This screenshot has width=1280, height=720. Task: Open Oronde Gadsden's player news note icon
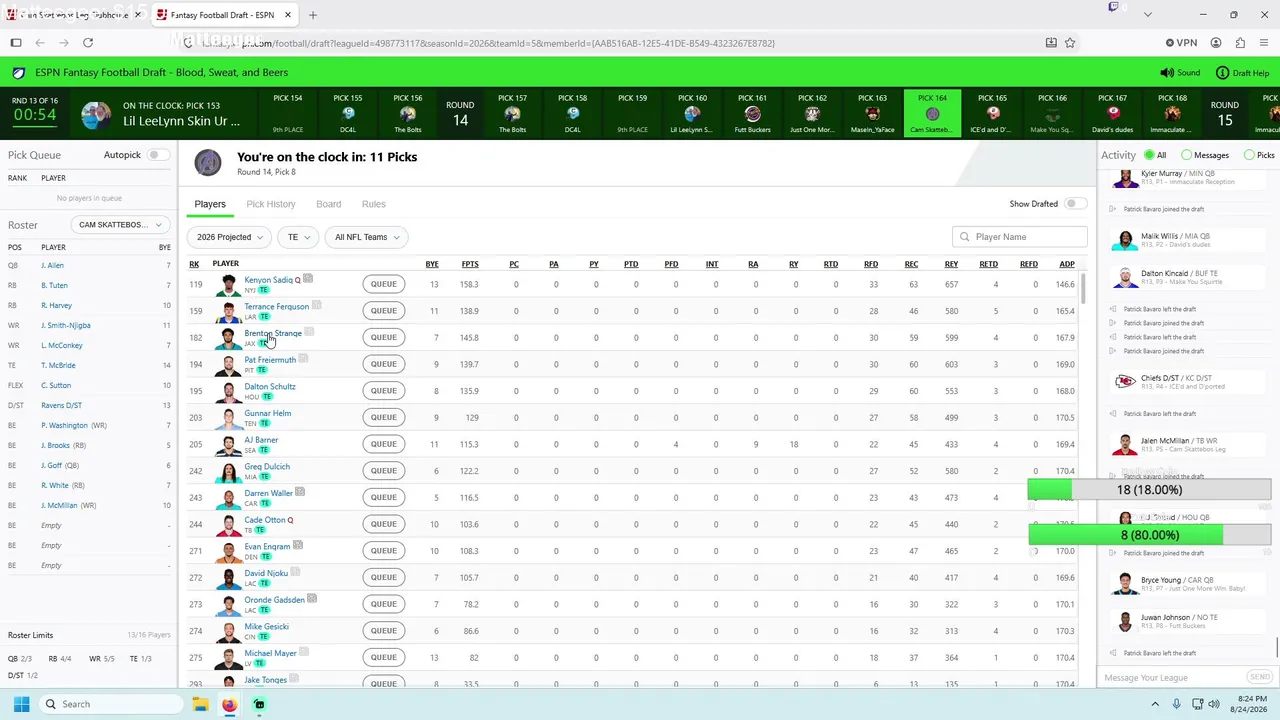click(312, 599)
